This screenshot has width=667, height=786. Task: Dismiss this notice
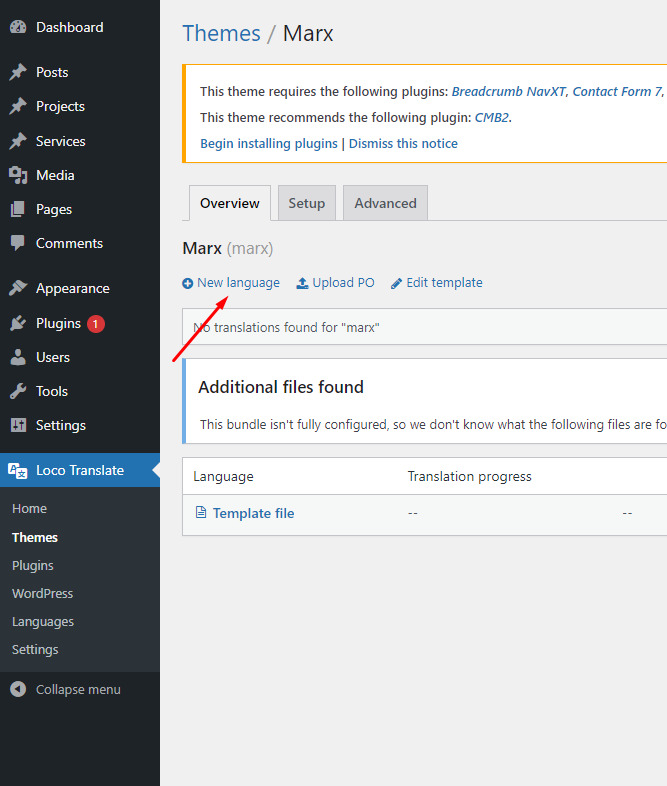coord(403,143)
